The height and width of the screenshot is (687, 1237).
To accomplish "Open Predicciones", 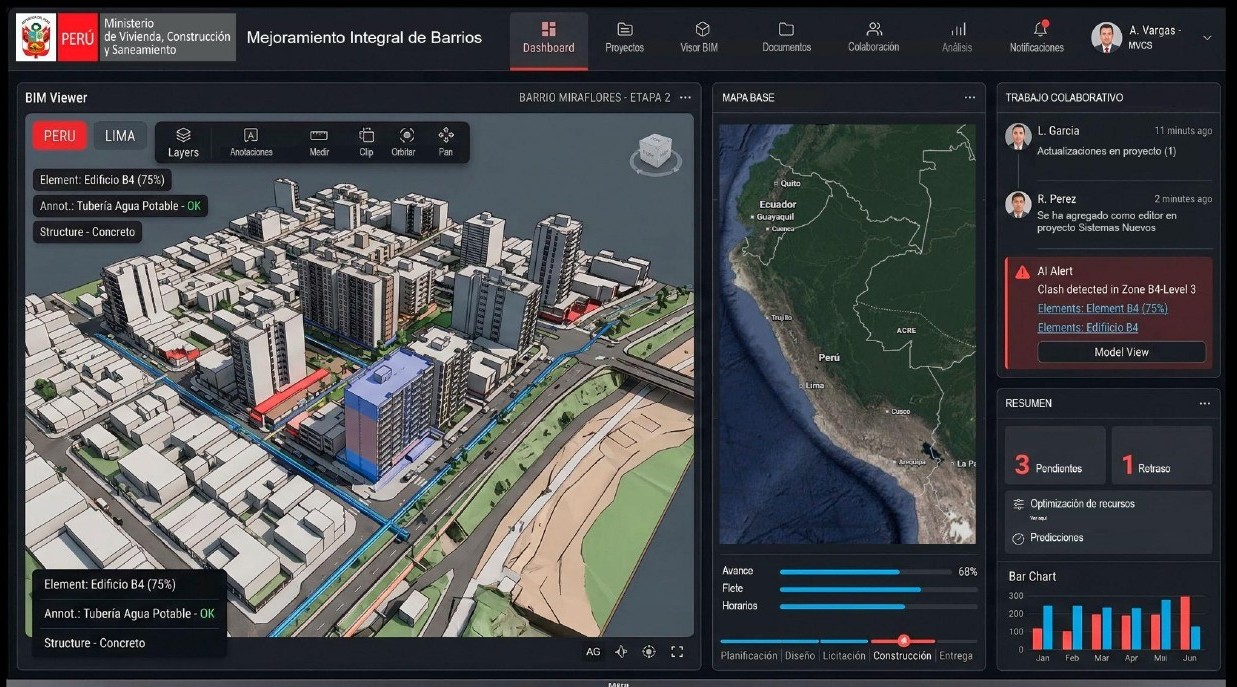I will coord(1057,538).
